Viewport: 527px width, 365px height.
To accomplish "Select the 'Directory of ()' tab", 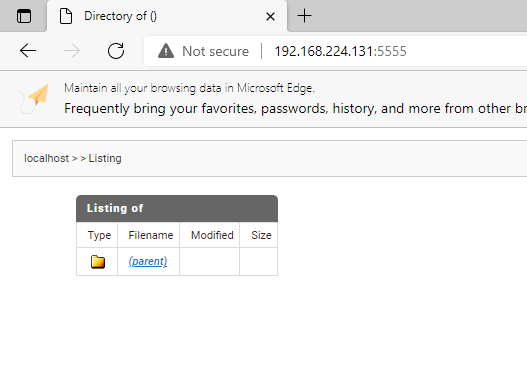I will click(x=167, y=16).
